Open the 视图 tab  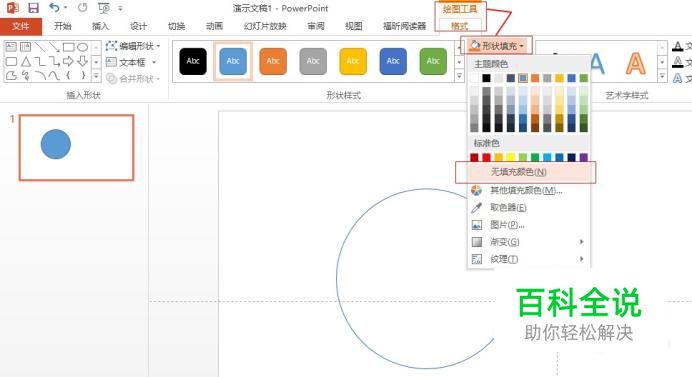pos(354,26)
